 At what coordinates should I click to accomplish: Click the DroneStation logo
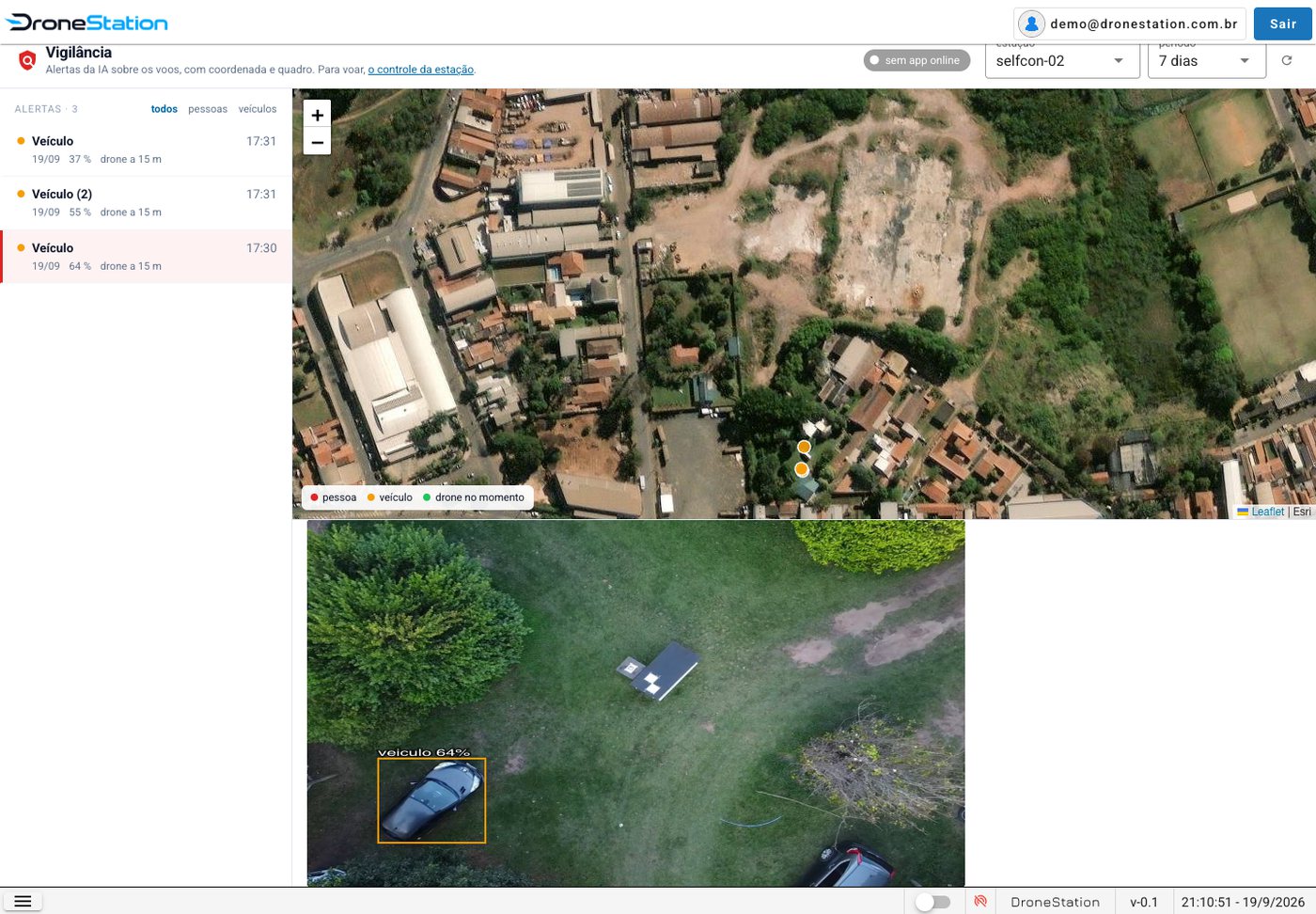(x=86, y=23)
